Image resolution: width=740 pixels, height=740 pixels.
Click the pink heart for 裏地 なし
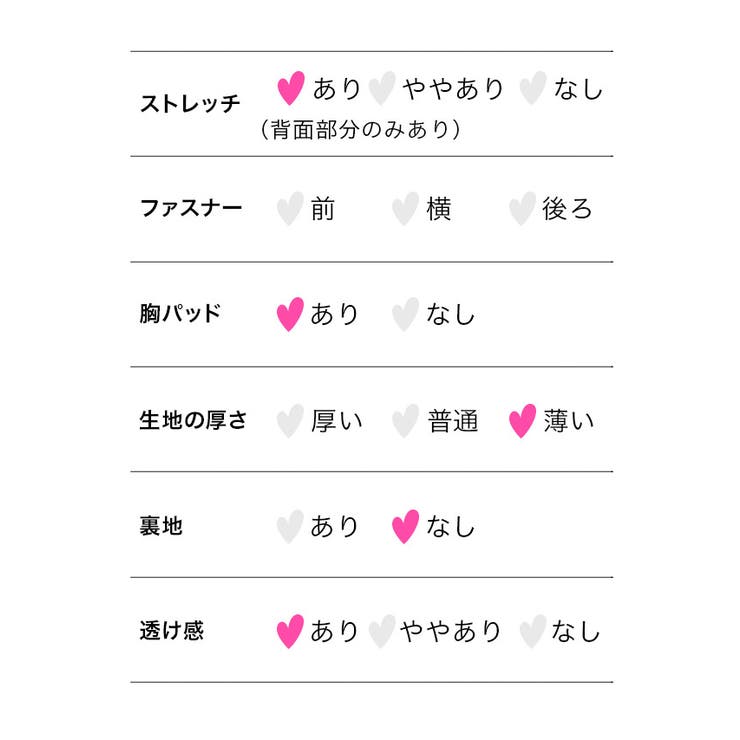[404, 526]
